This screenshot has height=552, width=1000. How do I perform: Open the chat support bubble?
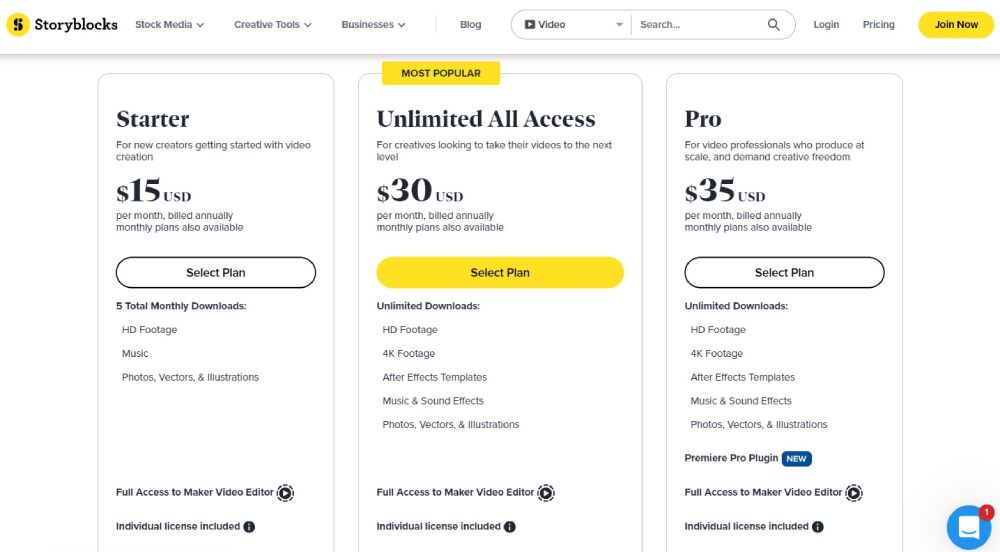click(x=968, y=526)
